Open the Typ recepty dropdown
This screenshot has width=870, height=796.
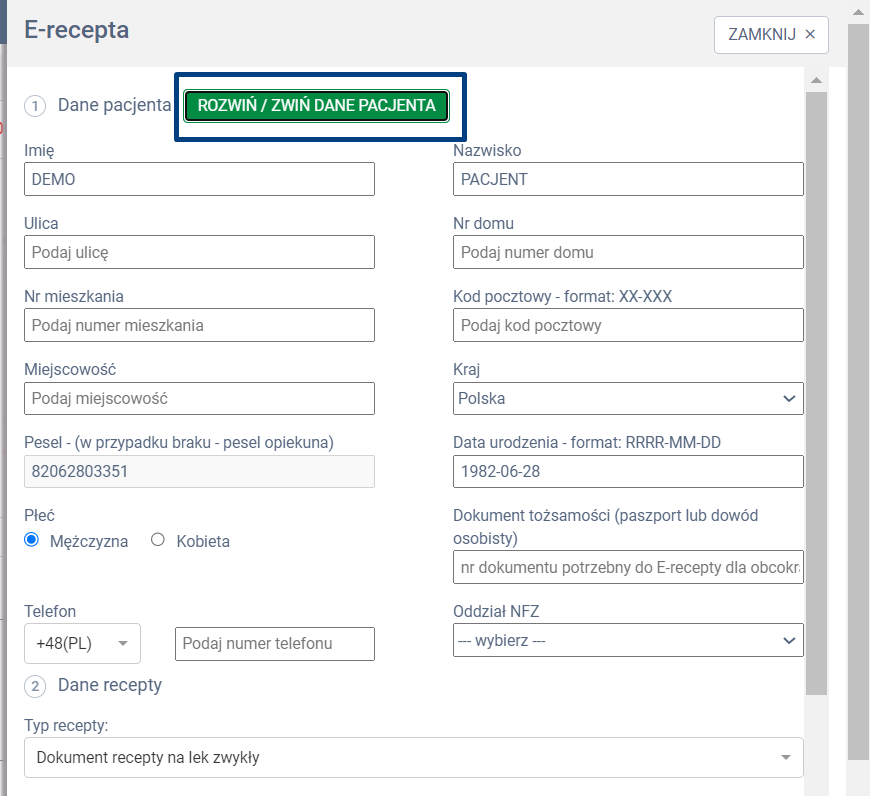(x=413, y=757)
